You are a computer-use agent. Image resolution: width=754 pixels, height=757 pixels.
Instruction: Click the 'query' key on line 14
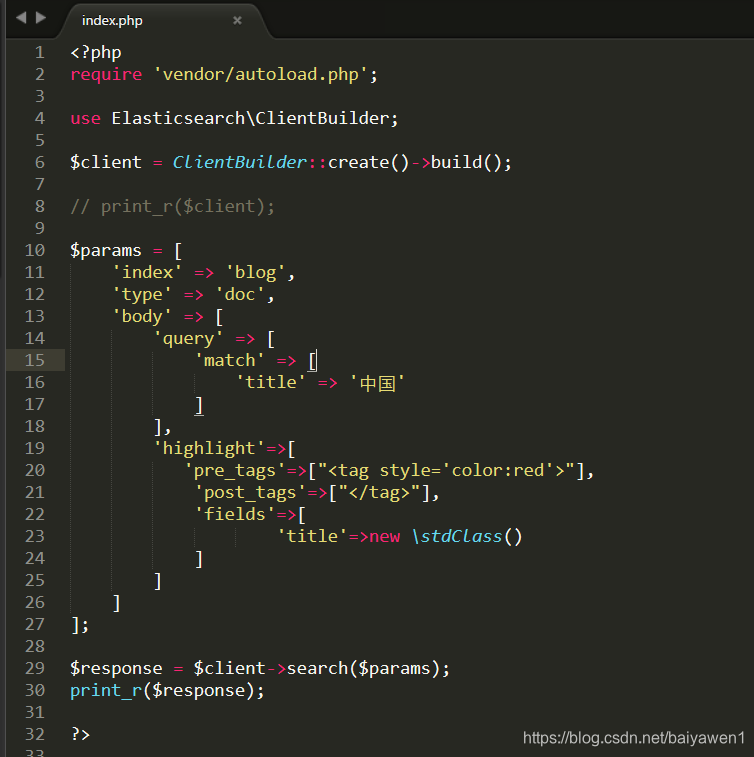click(x=188, y=338)
